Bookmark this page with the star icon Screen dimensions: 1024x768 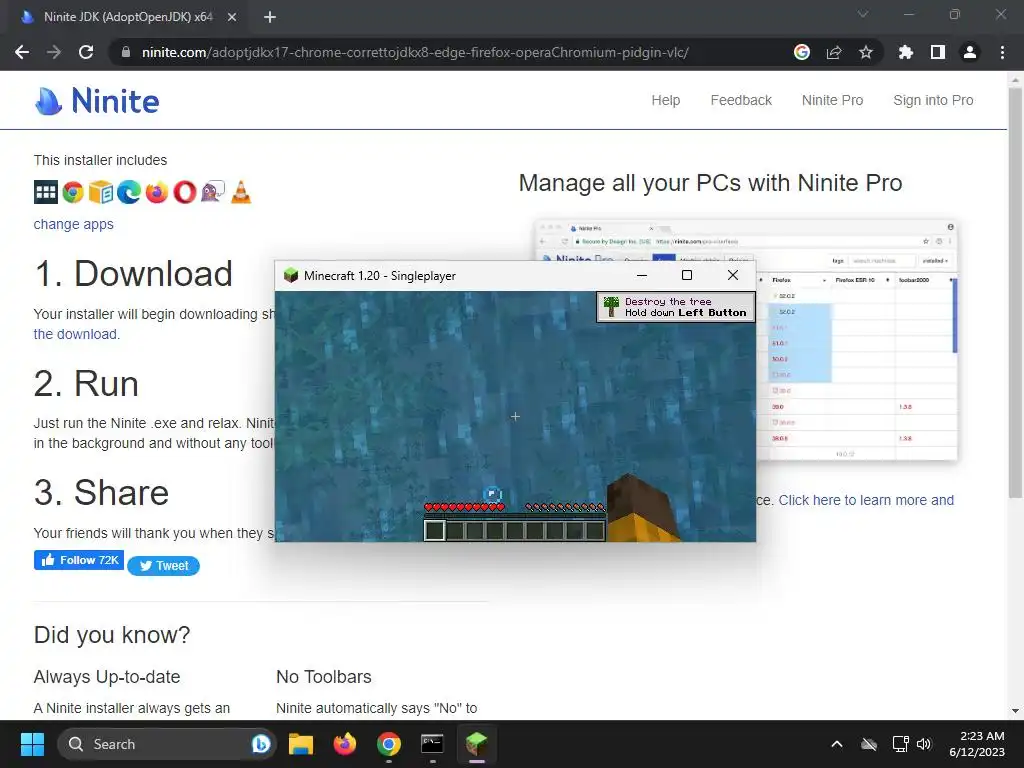pos(866,52)
